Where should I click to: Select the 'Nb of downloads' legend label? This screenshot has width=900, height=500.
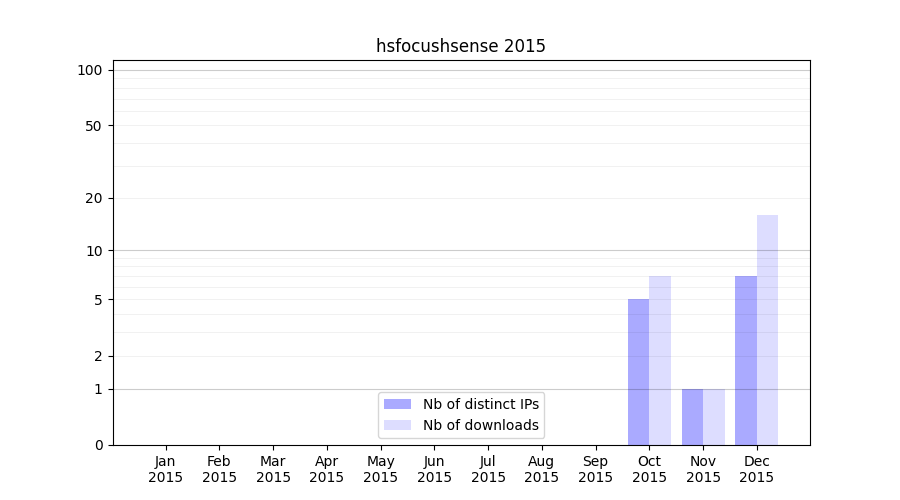click(x=481, y=425)
